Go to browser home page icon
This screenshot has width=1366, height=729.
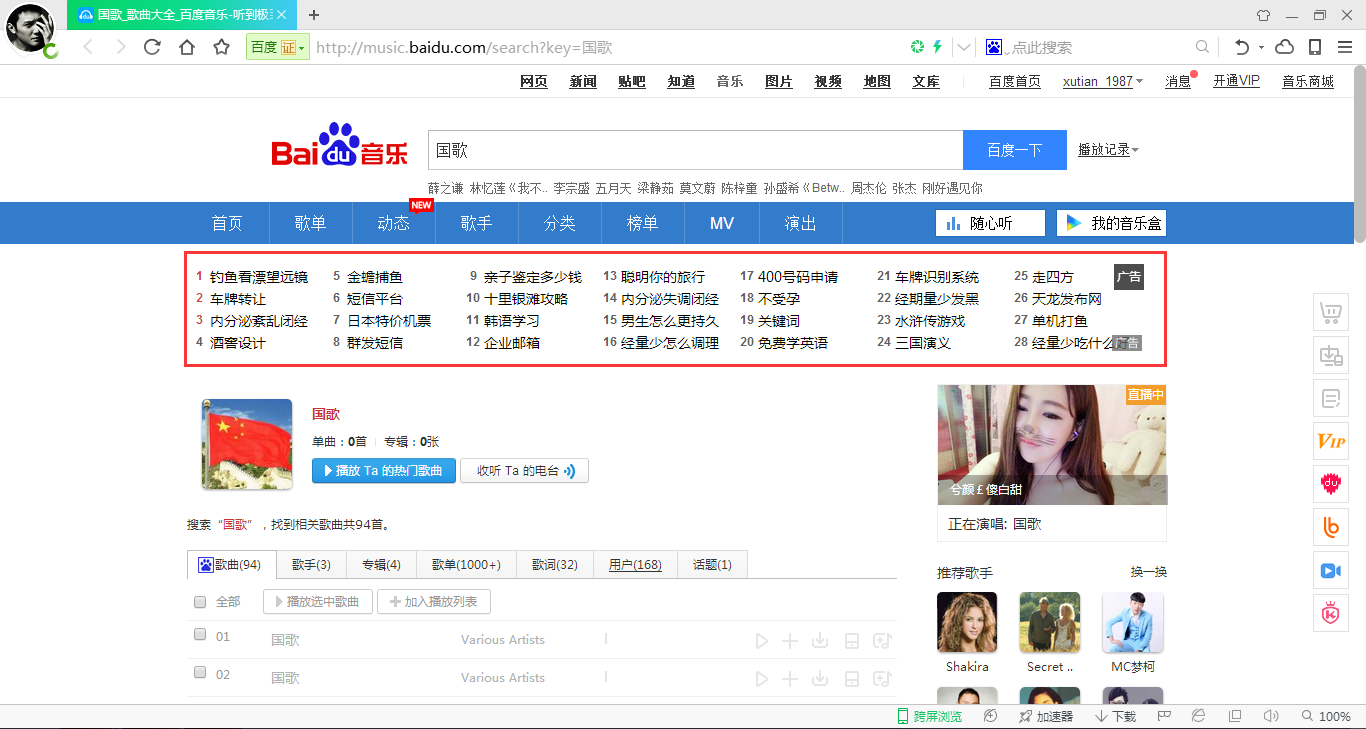click(x=187, y=47)
